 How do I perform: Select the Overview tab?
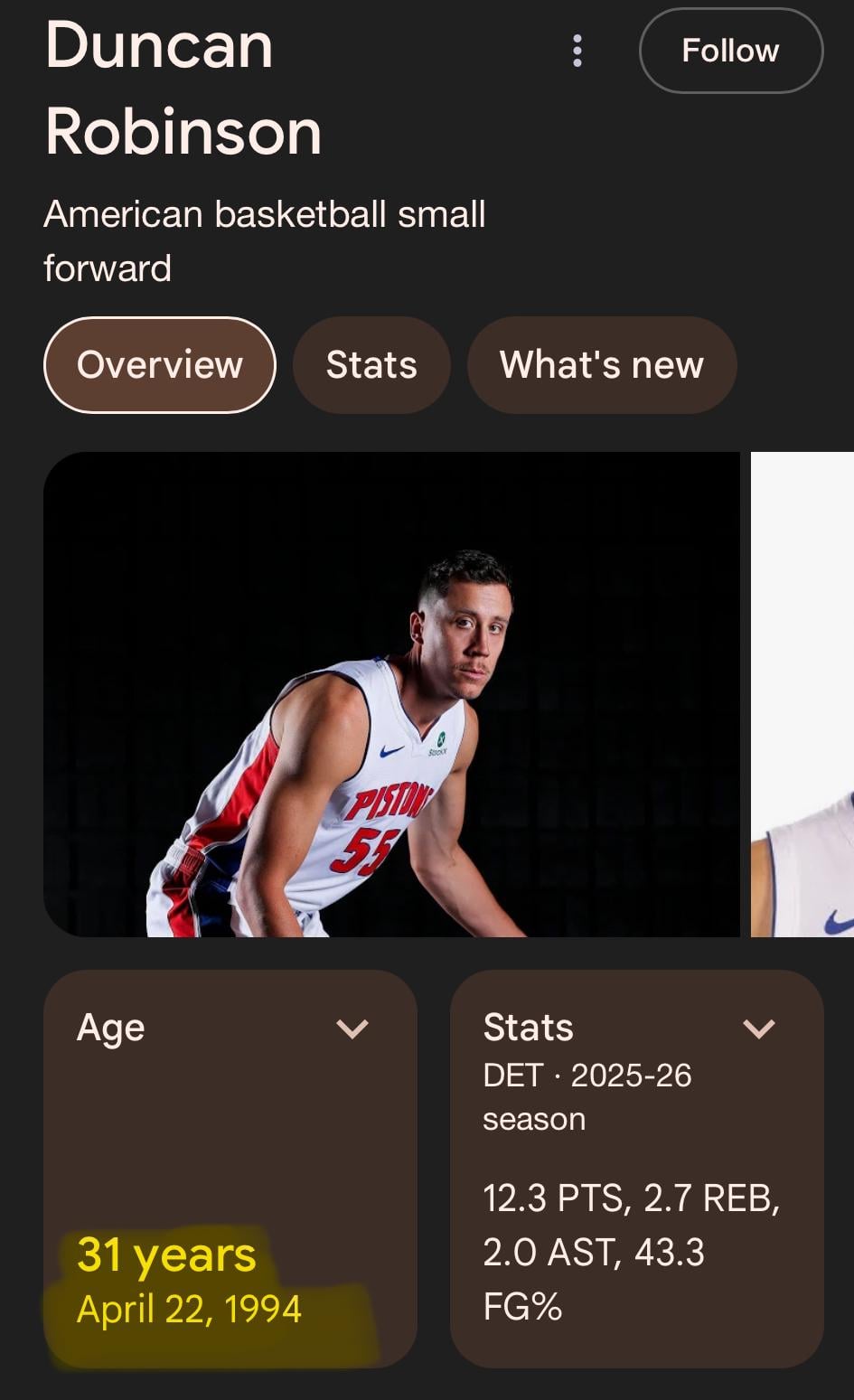point(160,365)
